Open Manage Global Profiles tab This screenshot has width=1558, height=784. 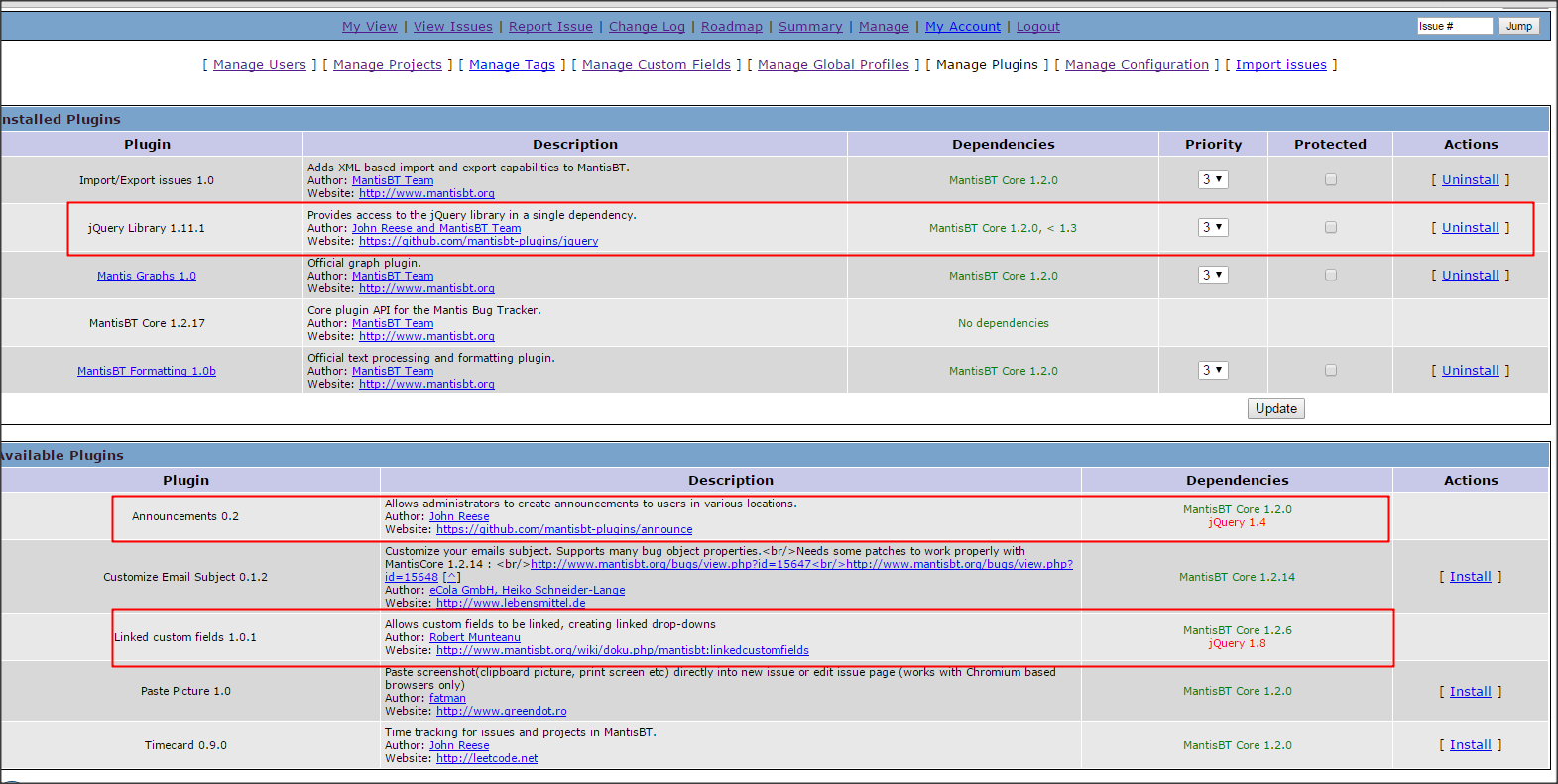833,65
